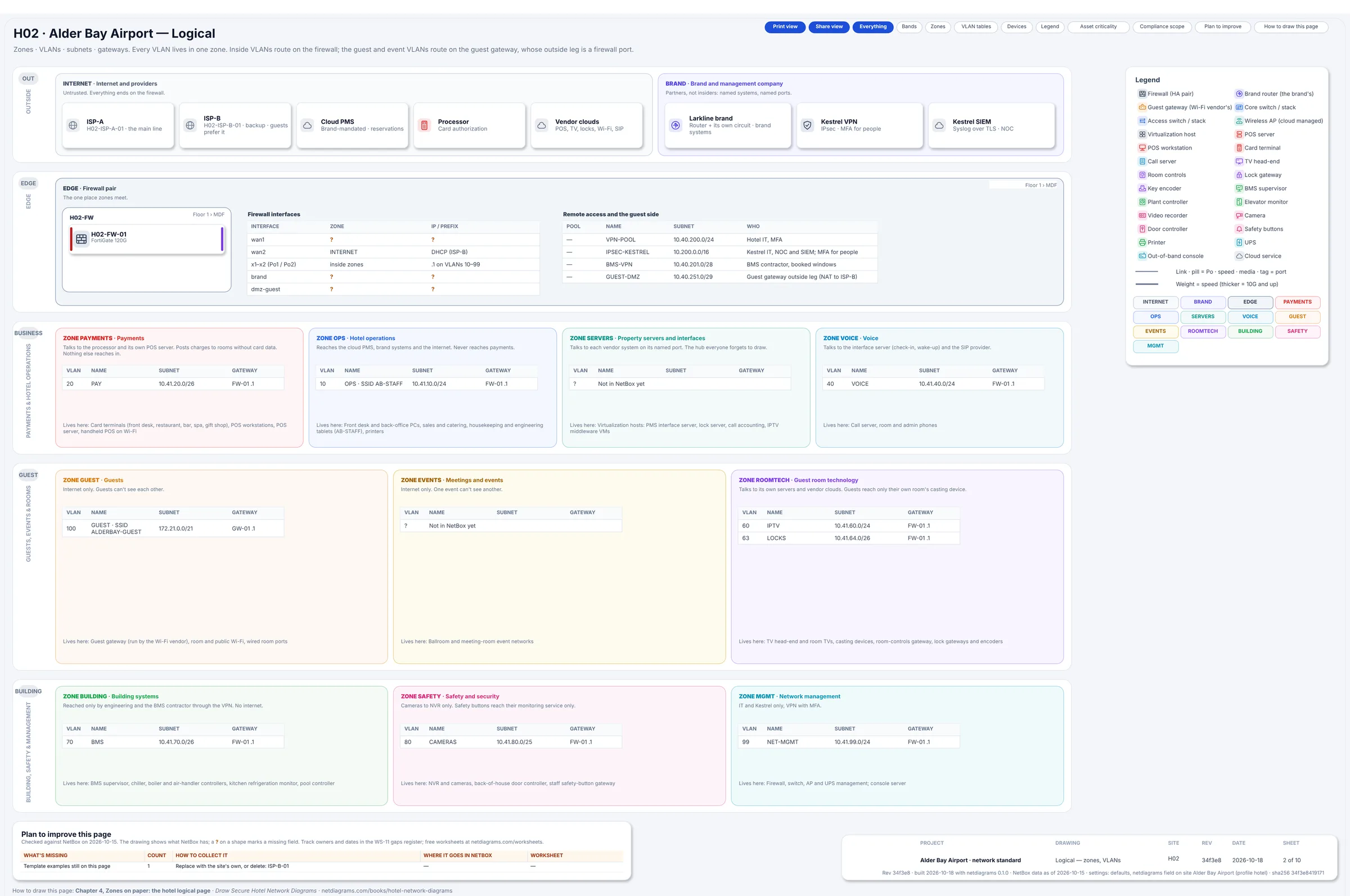Click the Camera legend icon
The width and height of the screenshot is (1350, 896).
click(1239, 215)
